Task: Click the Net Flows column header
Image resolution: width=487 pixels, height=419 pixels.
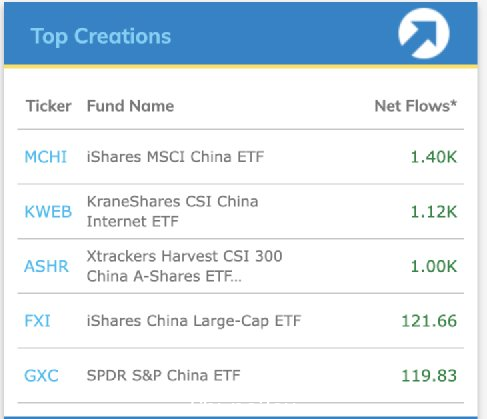Action: pyautogui.click(x=416, y=106)
